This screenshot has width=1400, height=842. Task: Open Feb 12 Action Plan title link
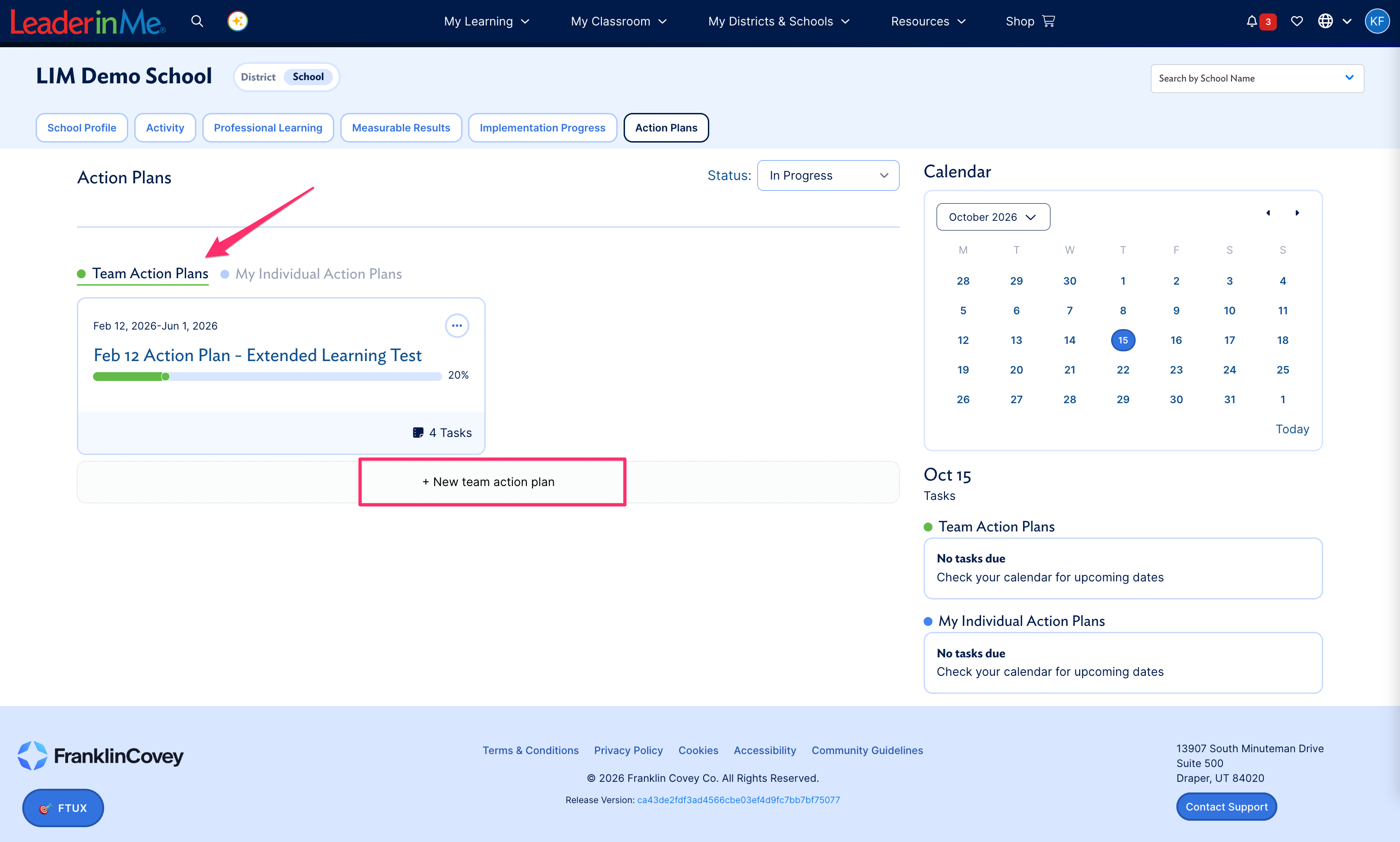click(258, 355)
